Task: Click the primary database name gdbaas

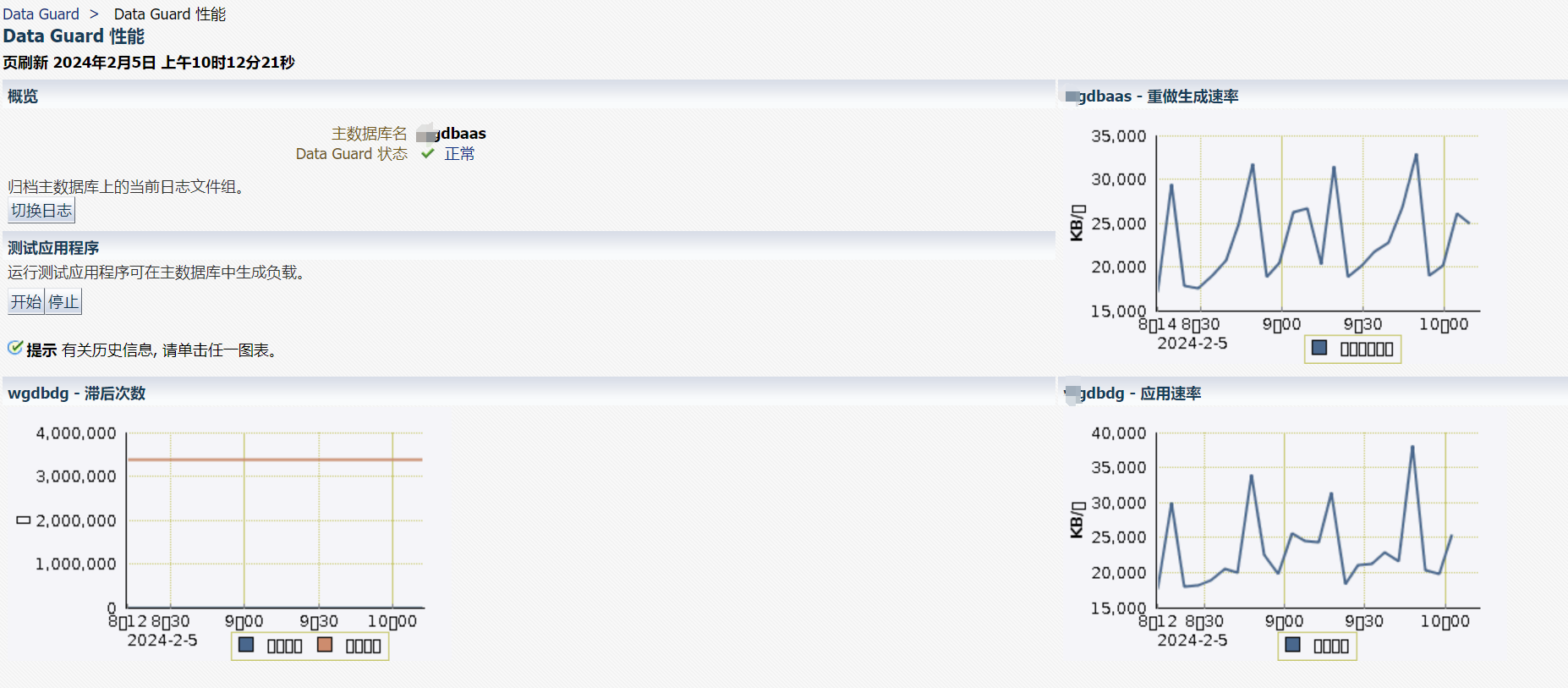Action: (x=459, y=134)
